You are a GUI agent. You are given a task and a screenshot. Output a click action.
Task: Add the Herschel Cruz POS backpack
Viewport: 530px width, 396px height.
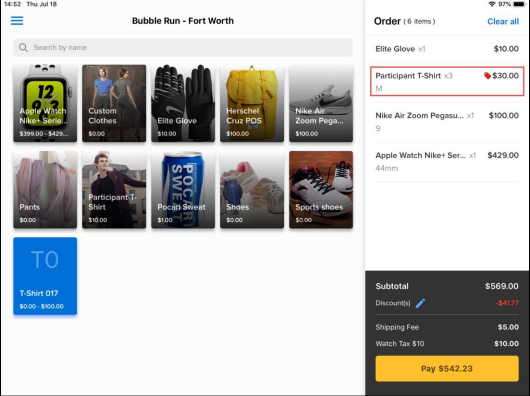tap(252, 103)
